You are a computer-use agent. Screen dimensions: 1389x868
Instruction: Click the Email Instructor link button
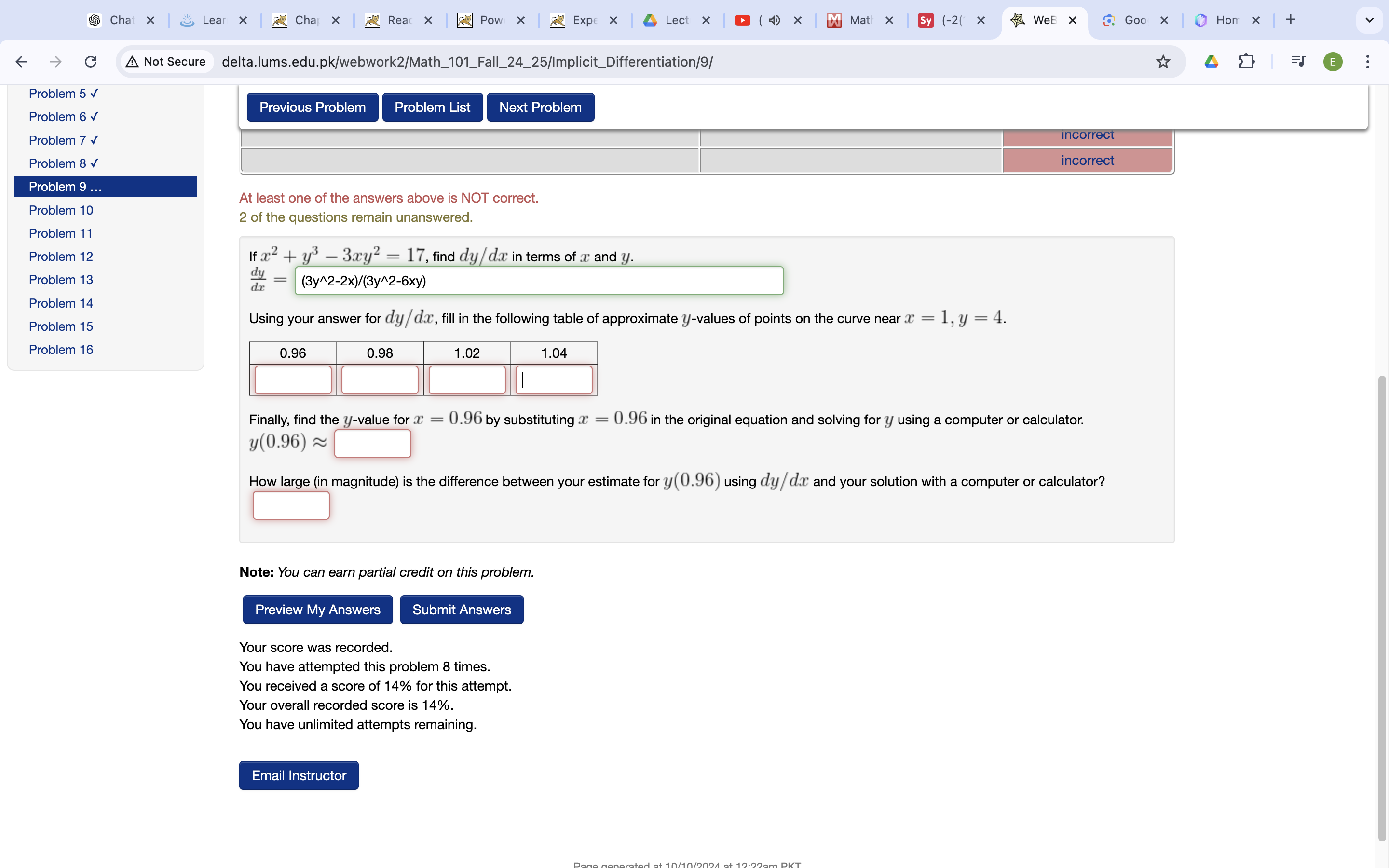pos(299,775)
